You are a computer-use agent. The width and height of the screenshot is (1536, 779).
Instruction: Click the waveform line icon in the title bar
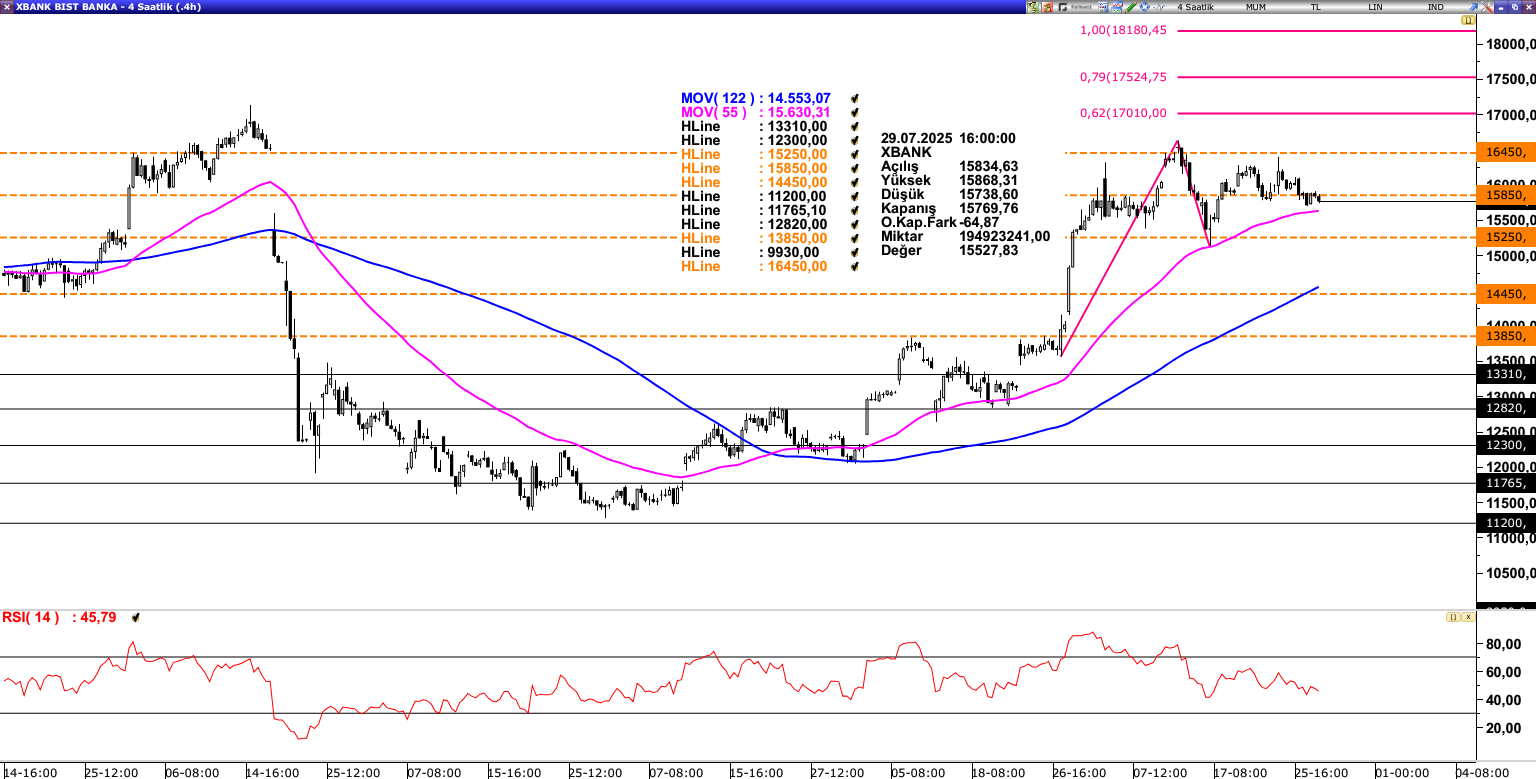[x=1159, y=7]
